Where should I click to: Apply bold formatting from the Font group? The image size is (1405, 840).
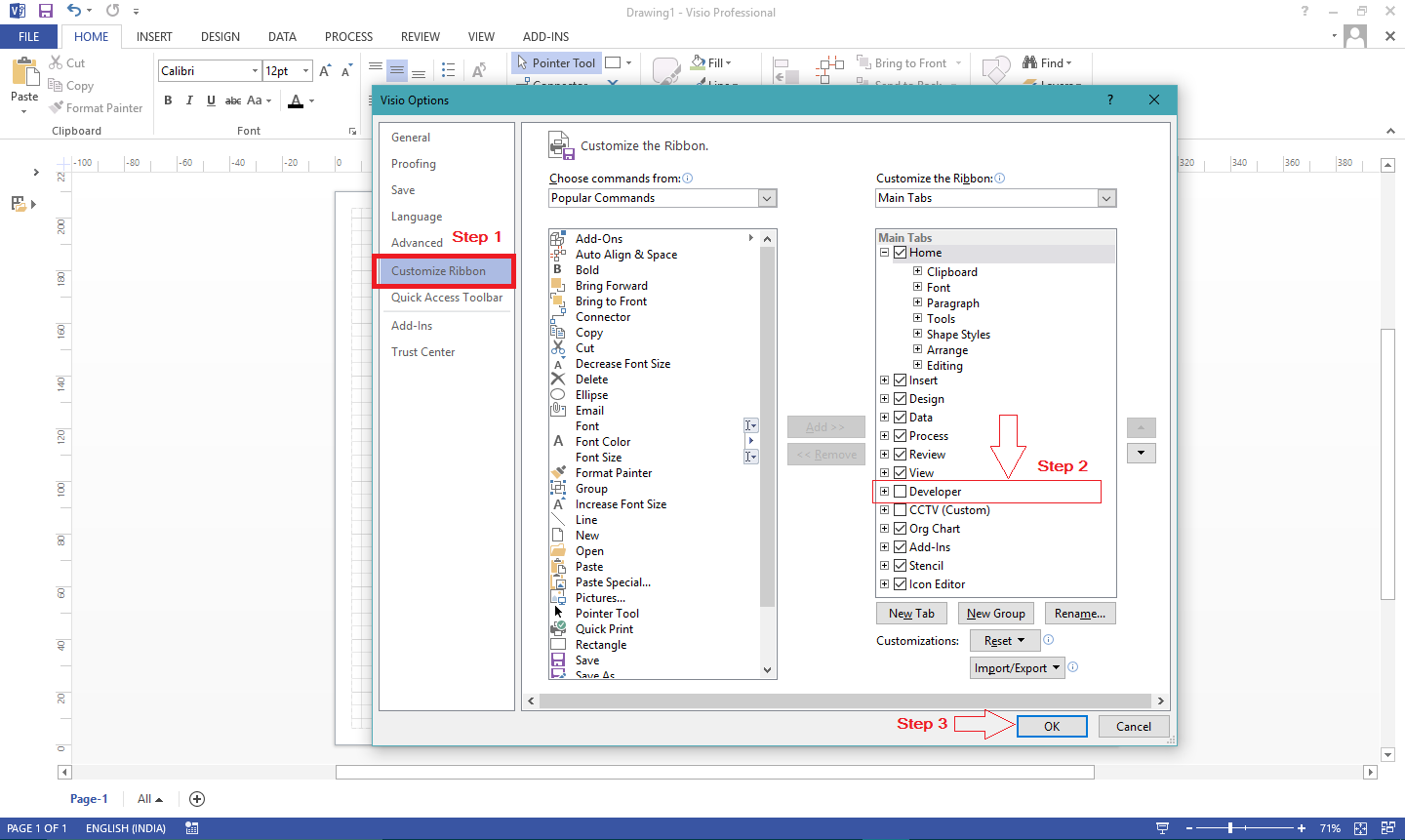coord(167,100)
